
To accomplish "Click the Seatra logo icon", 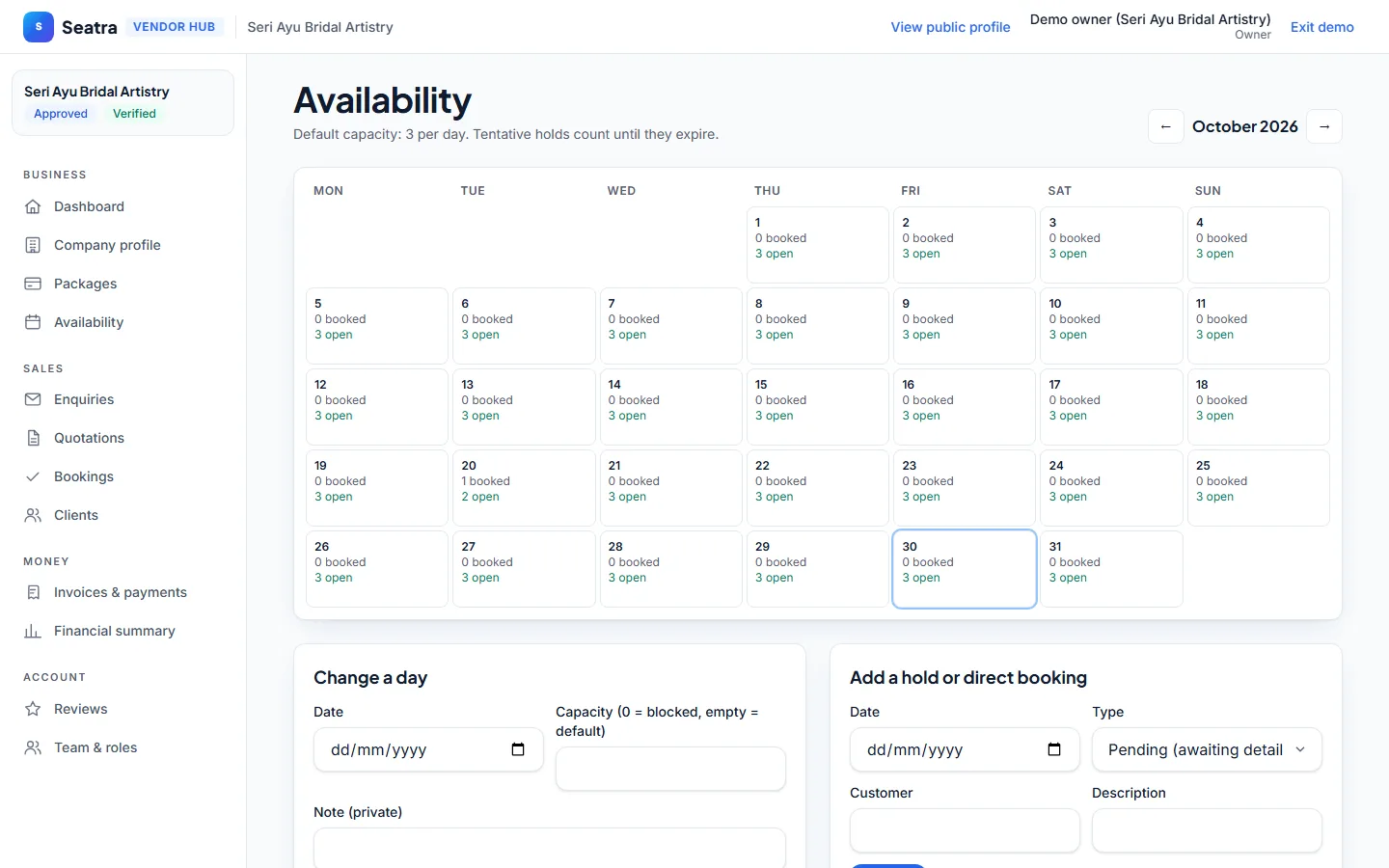I will (x=39, y=27).
